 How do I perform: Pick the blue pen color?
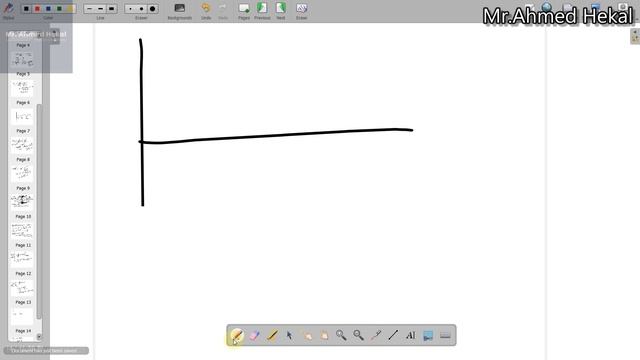pyautogui.click(x=48, y=9)
